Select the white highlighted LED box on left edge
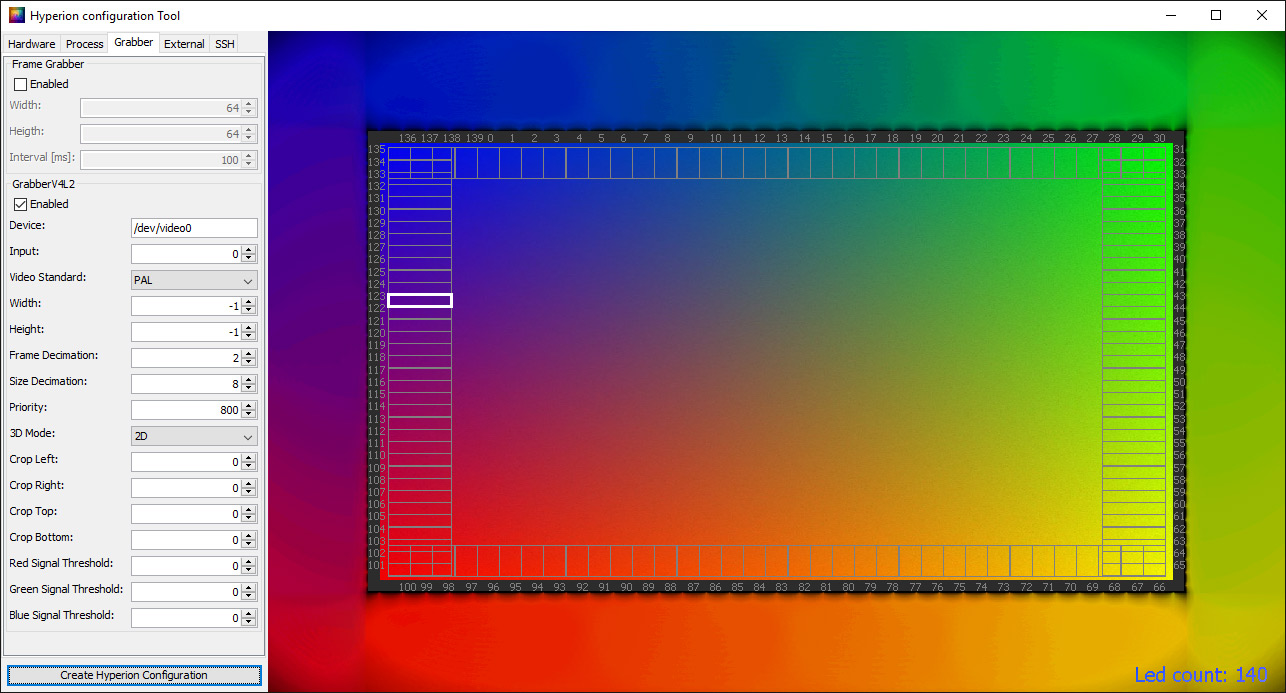1286x693 pixels. (420, 300)
